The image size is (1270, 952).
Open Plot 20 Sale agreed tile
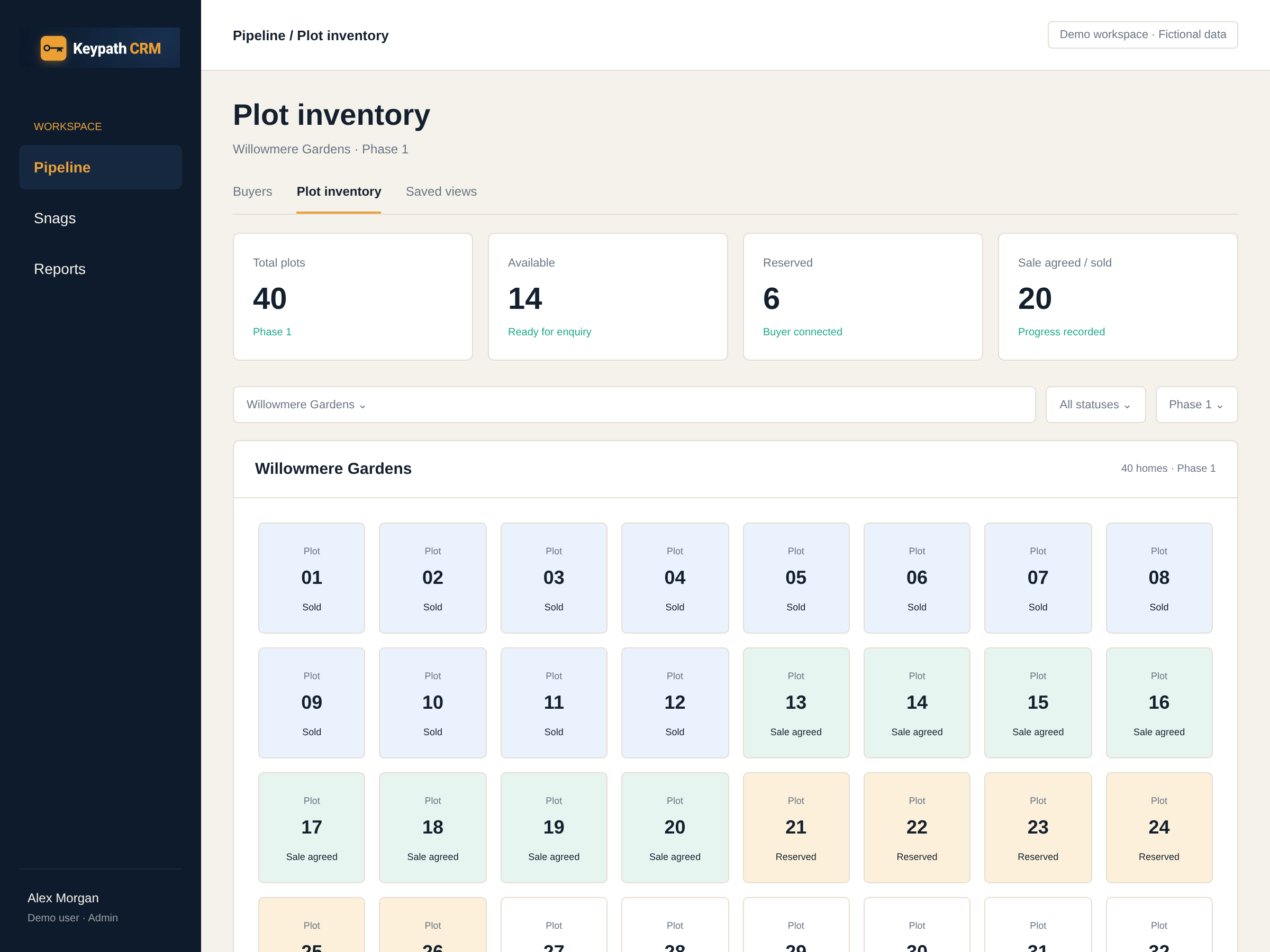675,828
